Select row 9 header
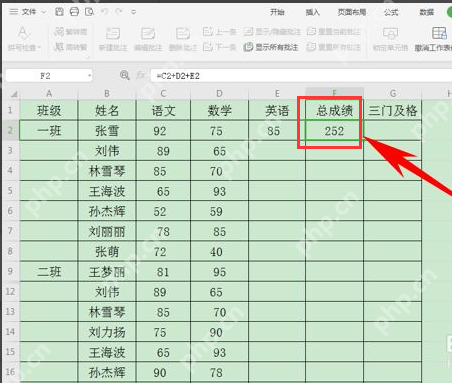The image size is (452, 383). 10,271
